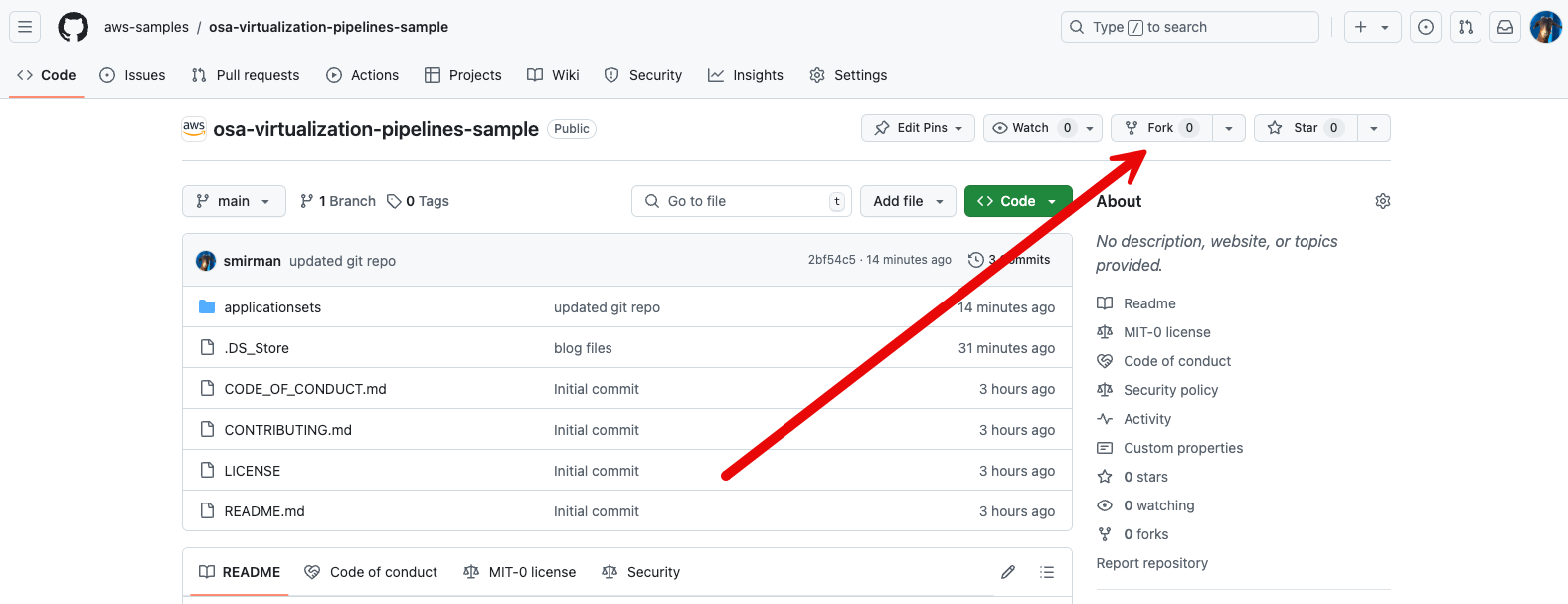The image size is (1568, 604).
Task: Go to GitHub home via Octocat logo
Action: point(73,27)
